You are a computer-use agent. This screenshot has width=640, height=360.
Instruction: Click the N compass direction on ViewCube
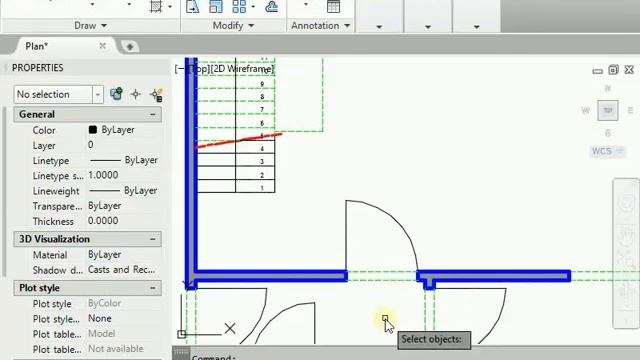click(x=608, y=88)
